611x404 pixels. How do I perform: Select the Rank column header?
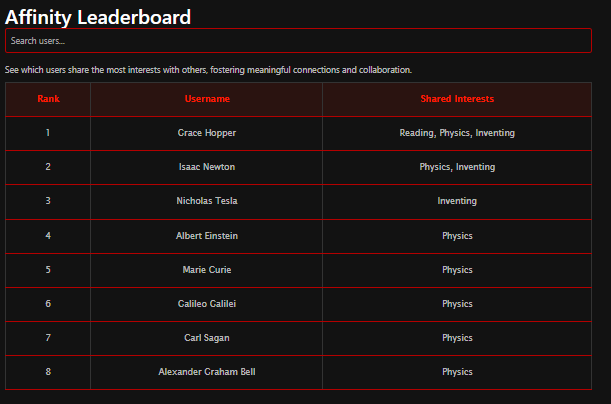(x=48, y=99)
